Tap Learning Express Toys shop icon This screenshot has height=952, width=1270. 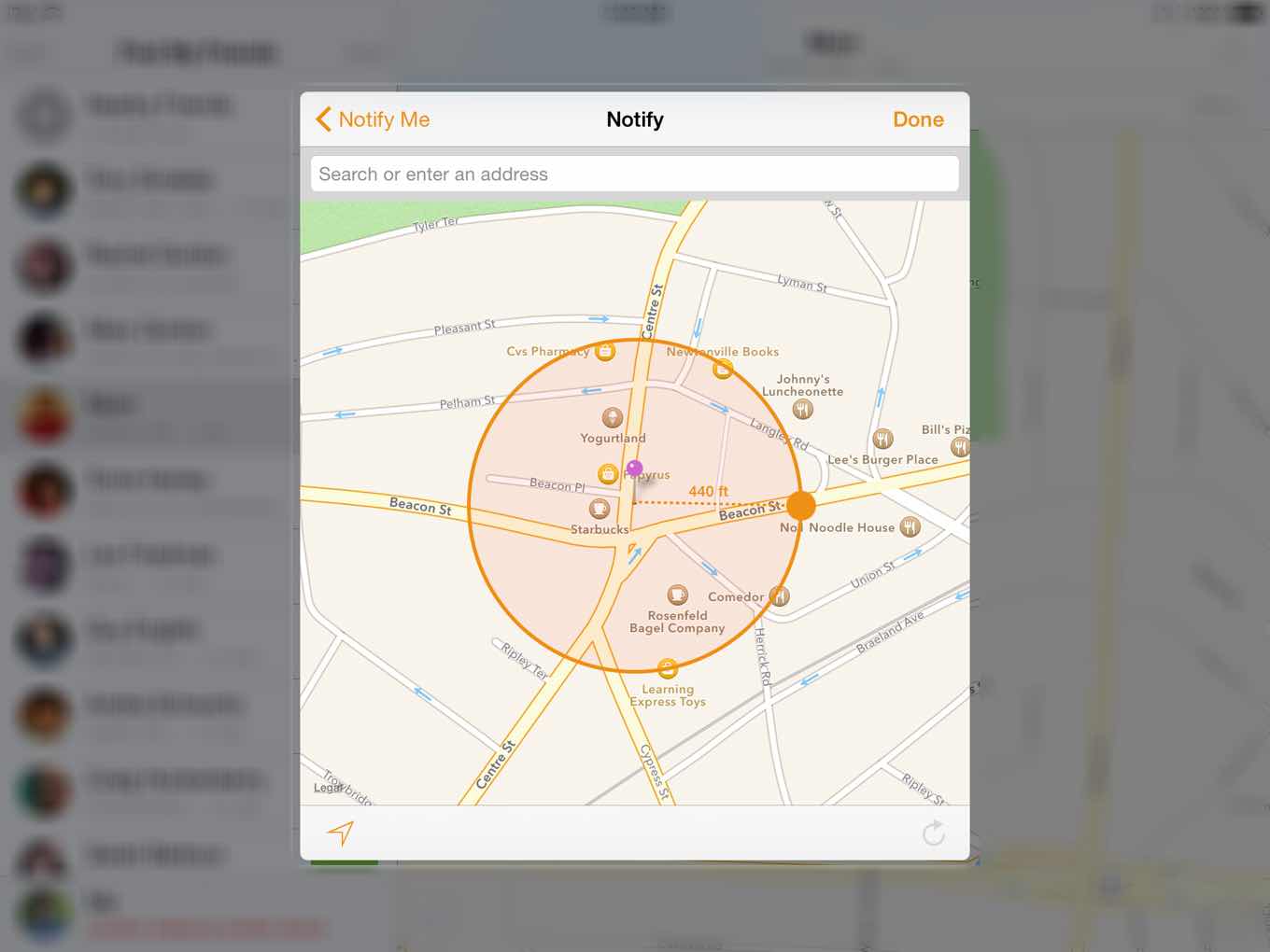667,668
